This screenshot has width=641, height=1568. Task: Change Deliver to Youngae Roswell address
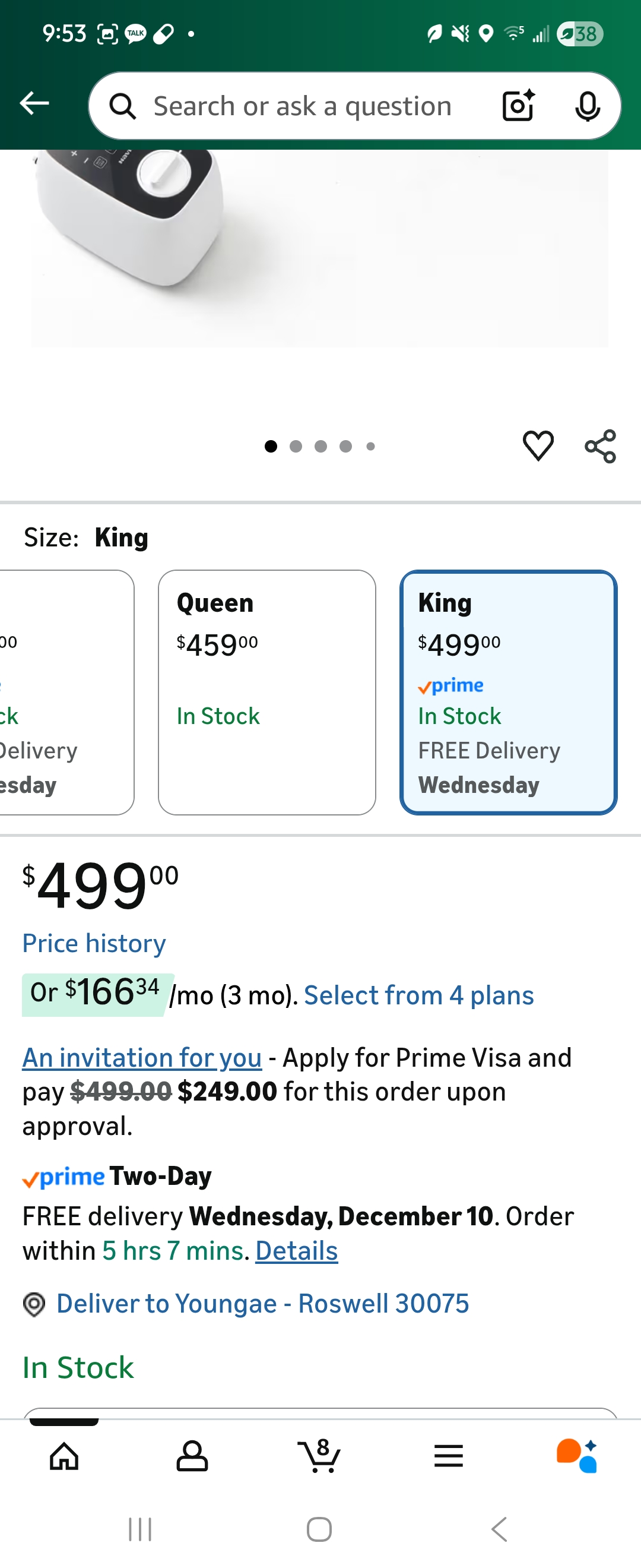tap(262, 1303)
